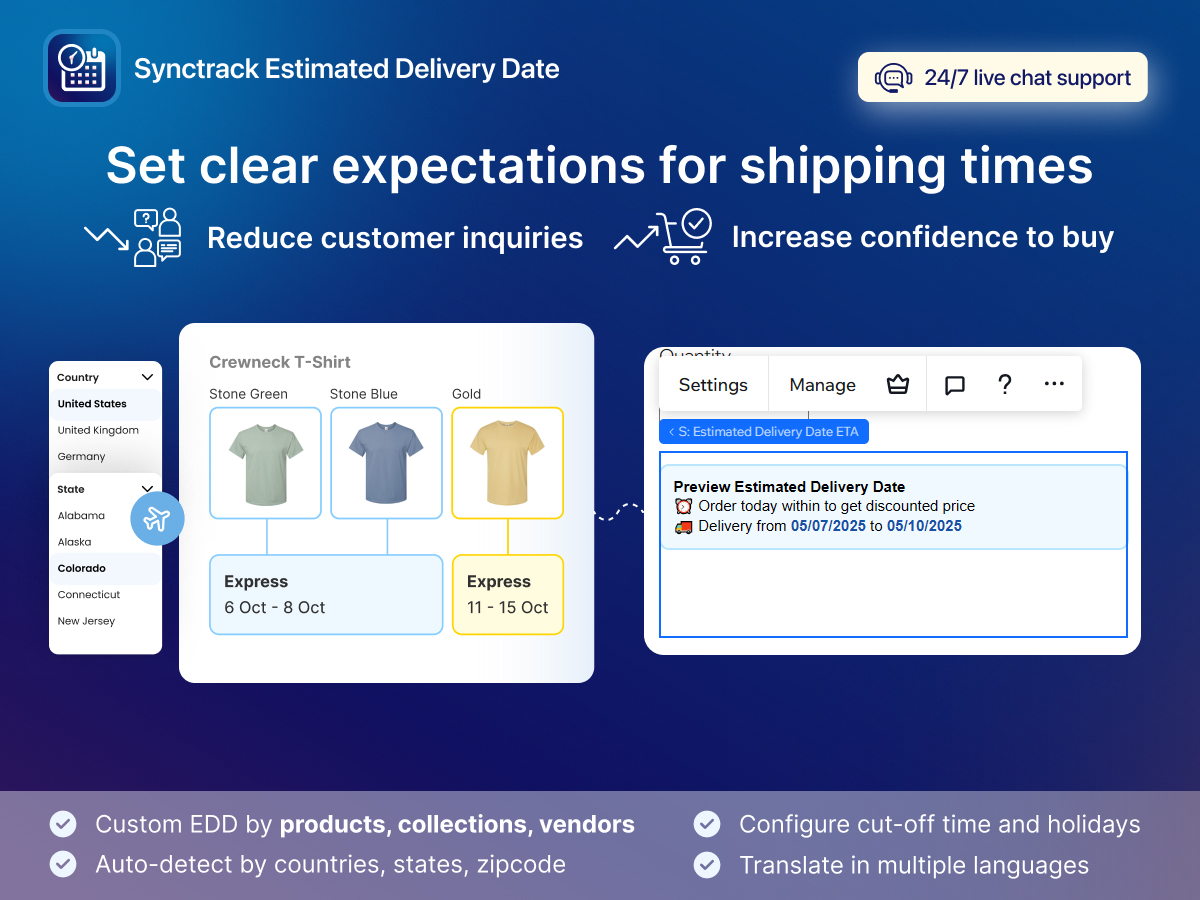The image size is (1200, 900).
Task: Select the Stone Blue t-shirt thumbnail
Action: [x=386, y=463]
